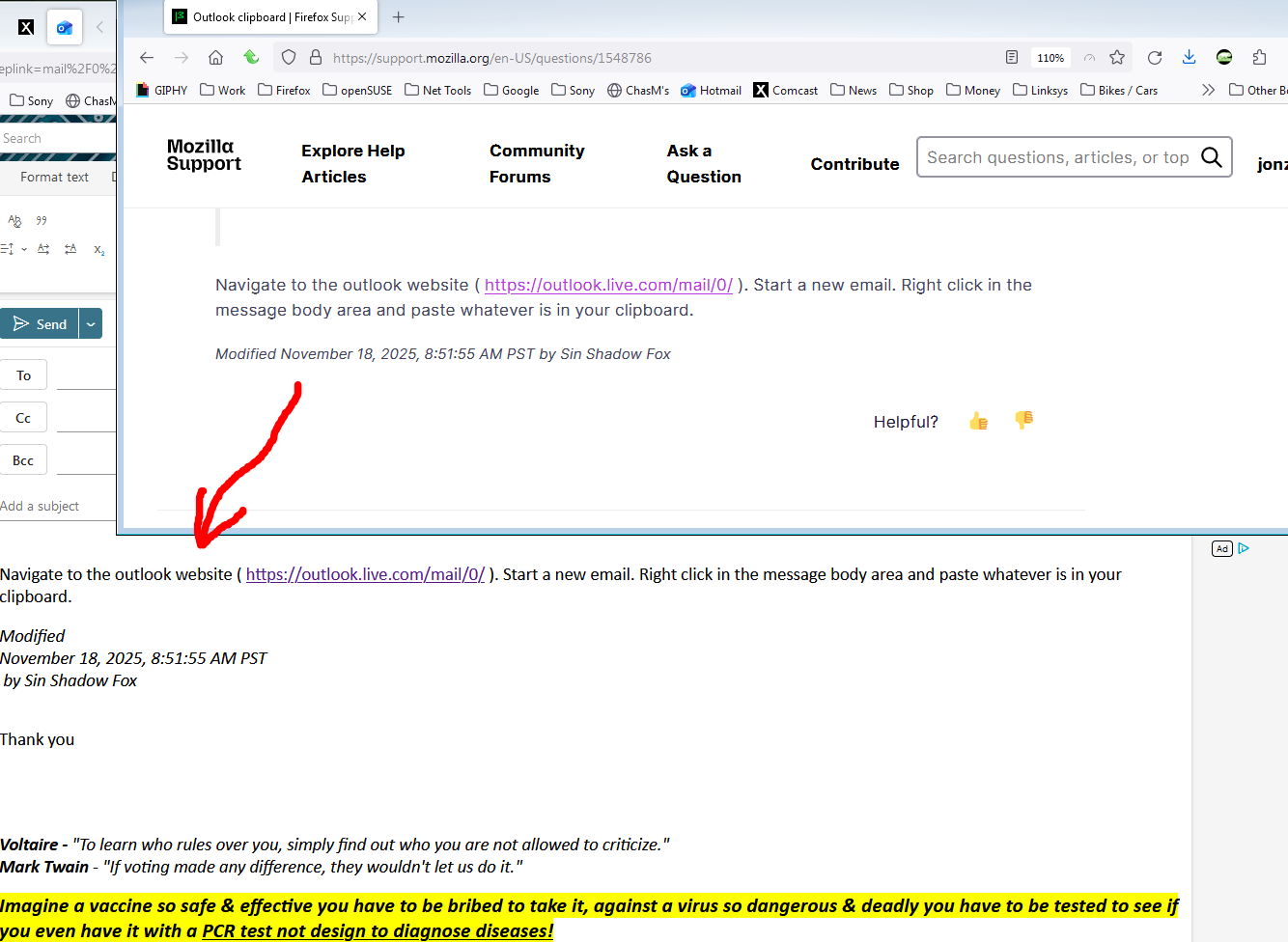Viewport: 1288px width, 942px height.
Task: Click the To recipients button
Action: click(23, 375)
